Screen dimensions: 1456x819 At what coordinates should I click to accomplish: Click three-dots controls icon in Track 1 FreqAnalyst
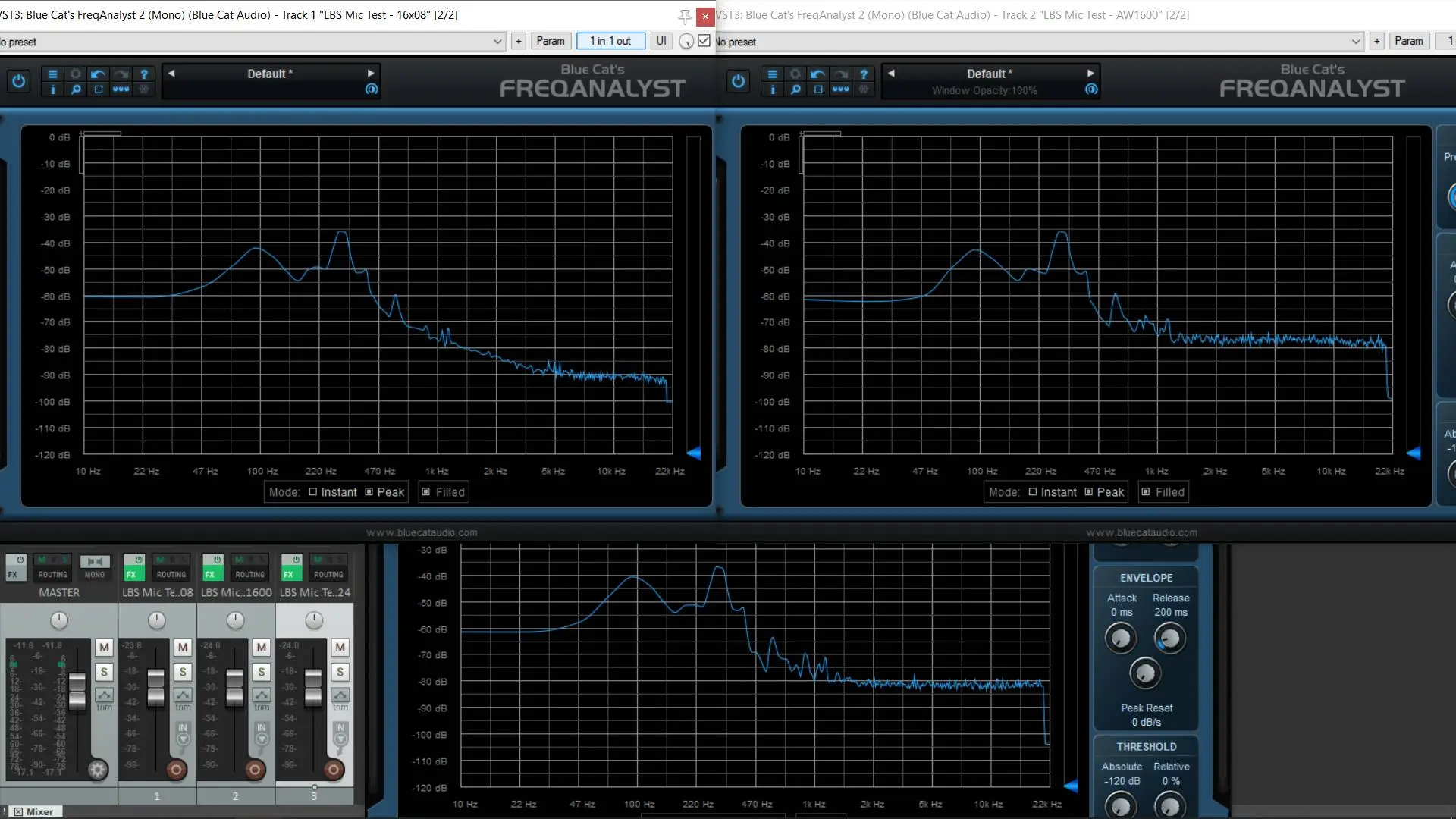(x=121, y=89)
